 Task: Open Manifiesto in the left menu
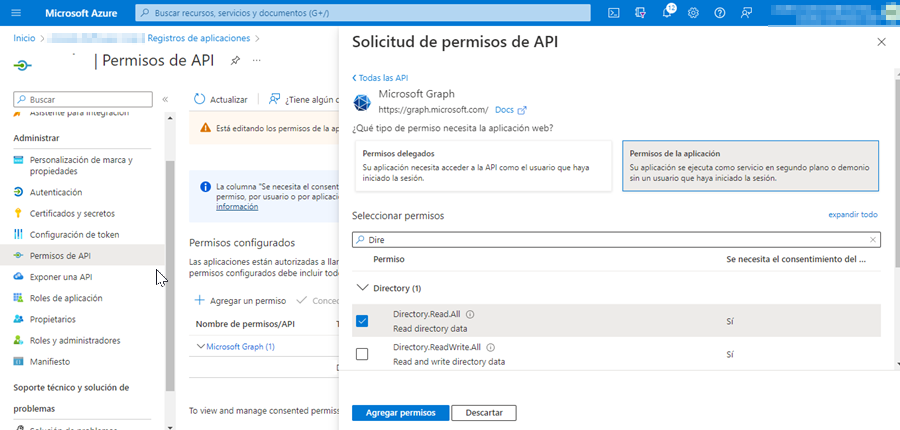click(x=50, y=362)
